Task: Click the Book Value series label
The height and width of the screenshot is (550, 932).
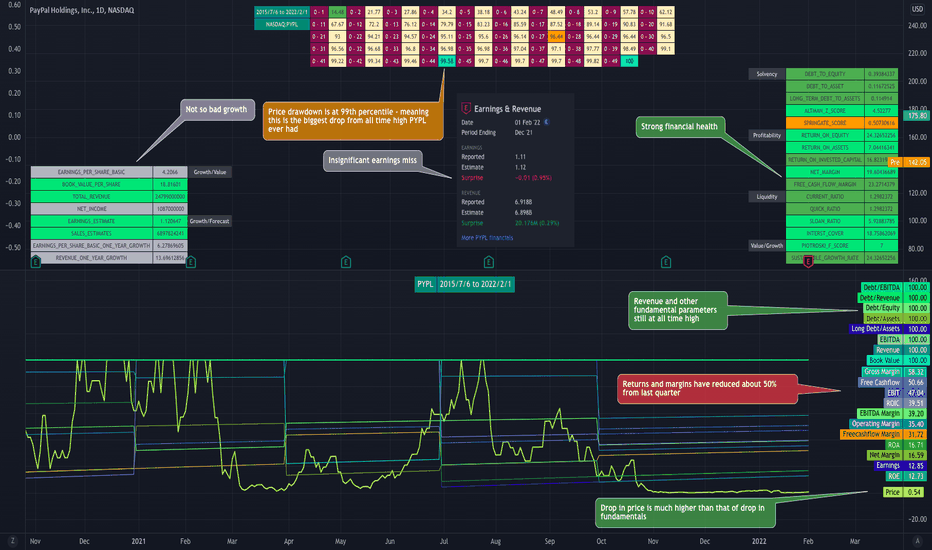Action: pyautogui.click(x=884, y=360)
